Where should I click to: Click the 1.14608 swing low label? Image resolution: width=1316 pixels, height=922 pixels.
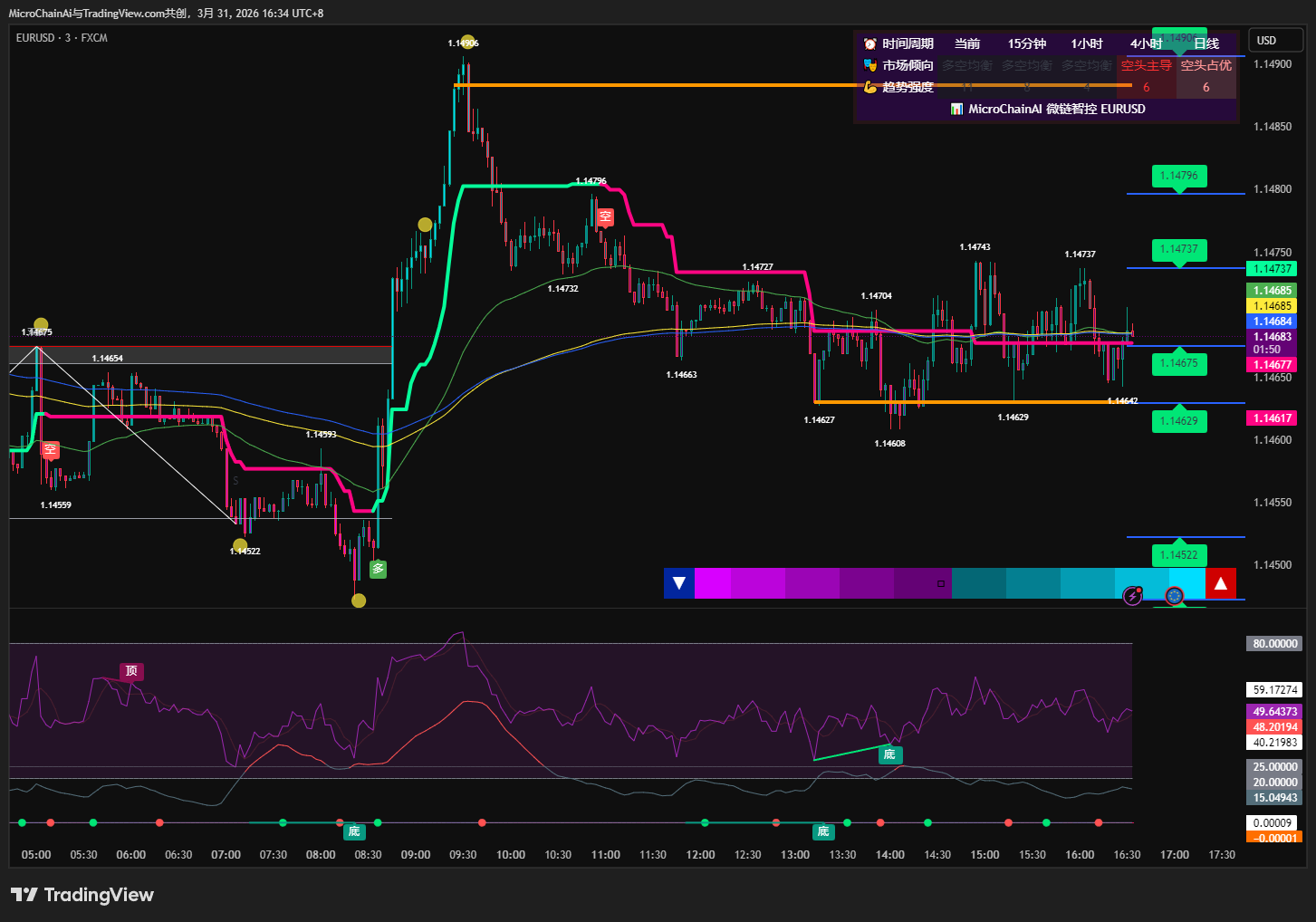889,444
